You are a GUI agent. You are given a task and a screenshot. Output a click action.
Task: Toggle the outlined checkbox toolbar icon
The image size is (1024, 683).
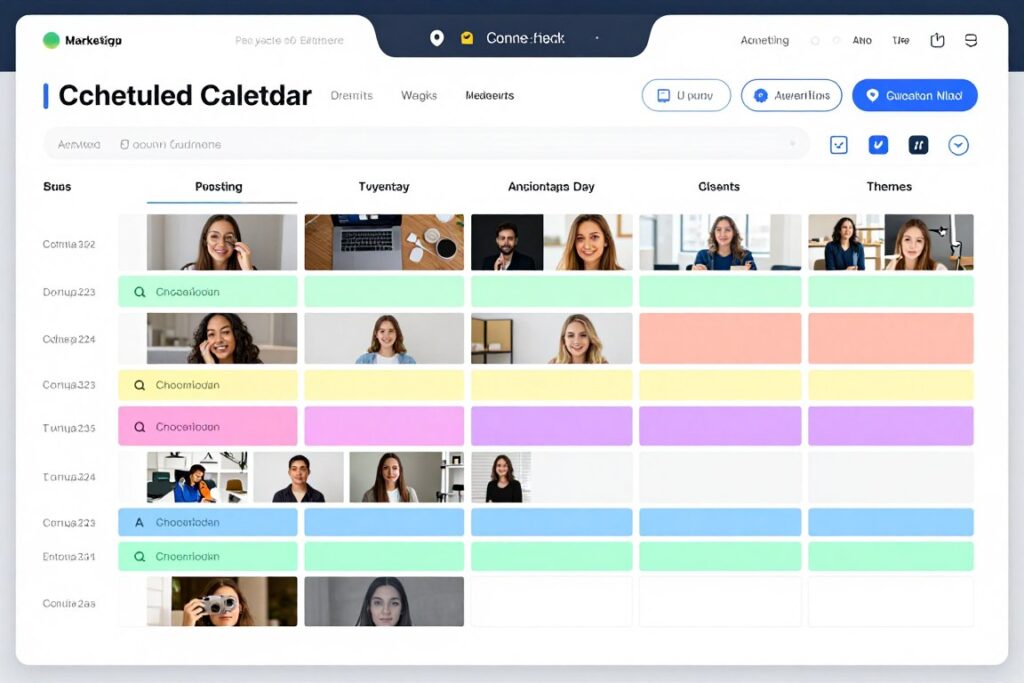pos(839,145)
